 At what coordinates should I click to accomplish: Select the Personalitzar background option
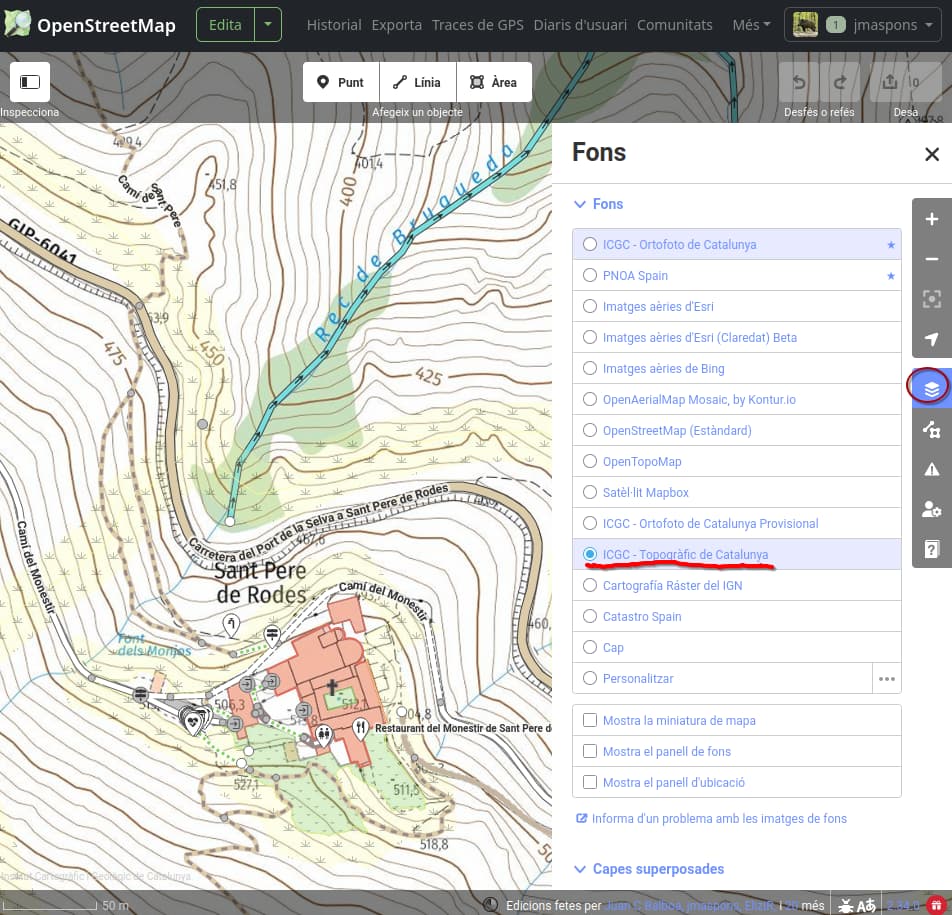722,678
